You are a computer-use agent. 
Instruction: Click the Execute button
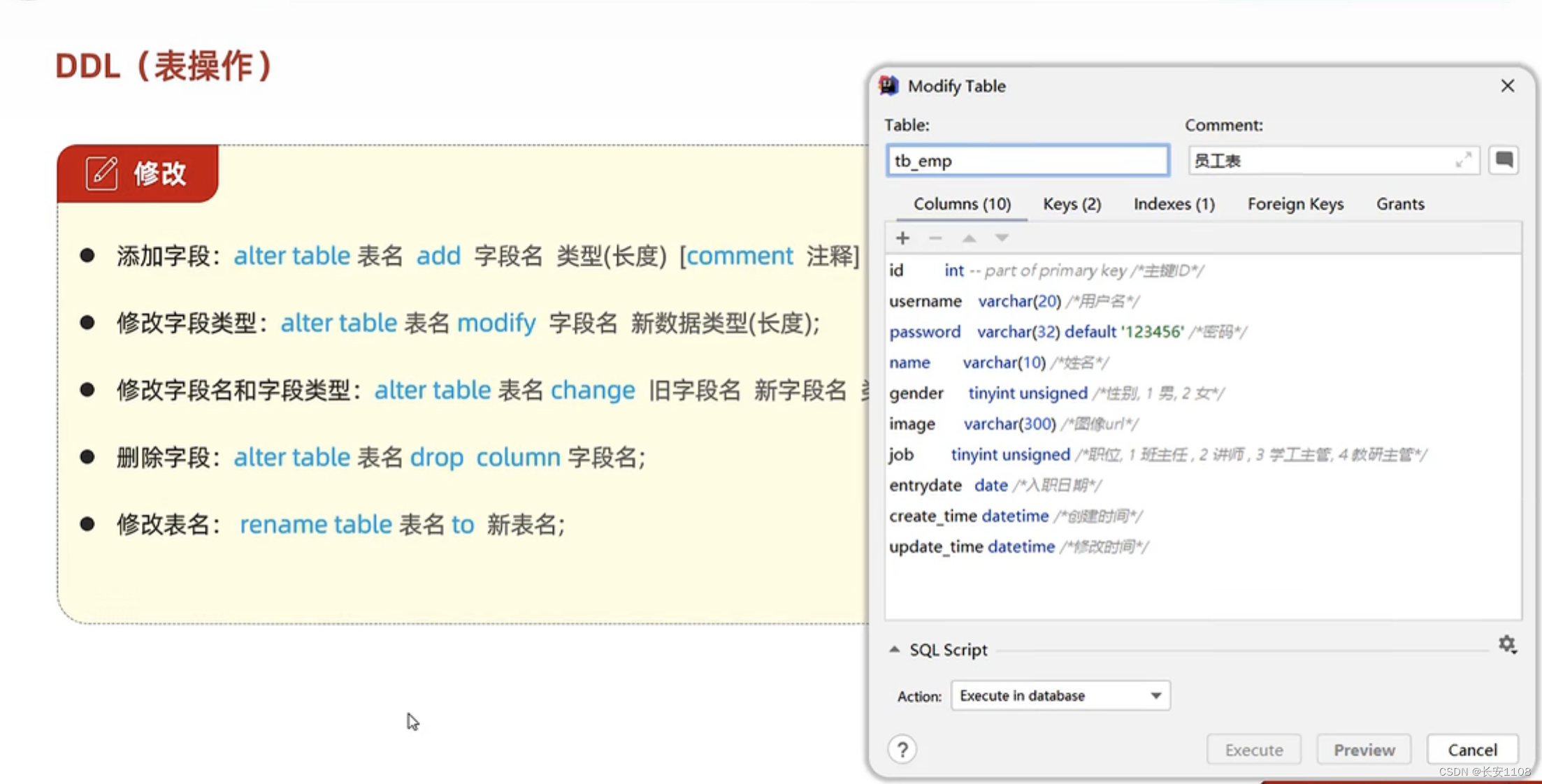point(1254,750)
